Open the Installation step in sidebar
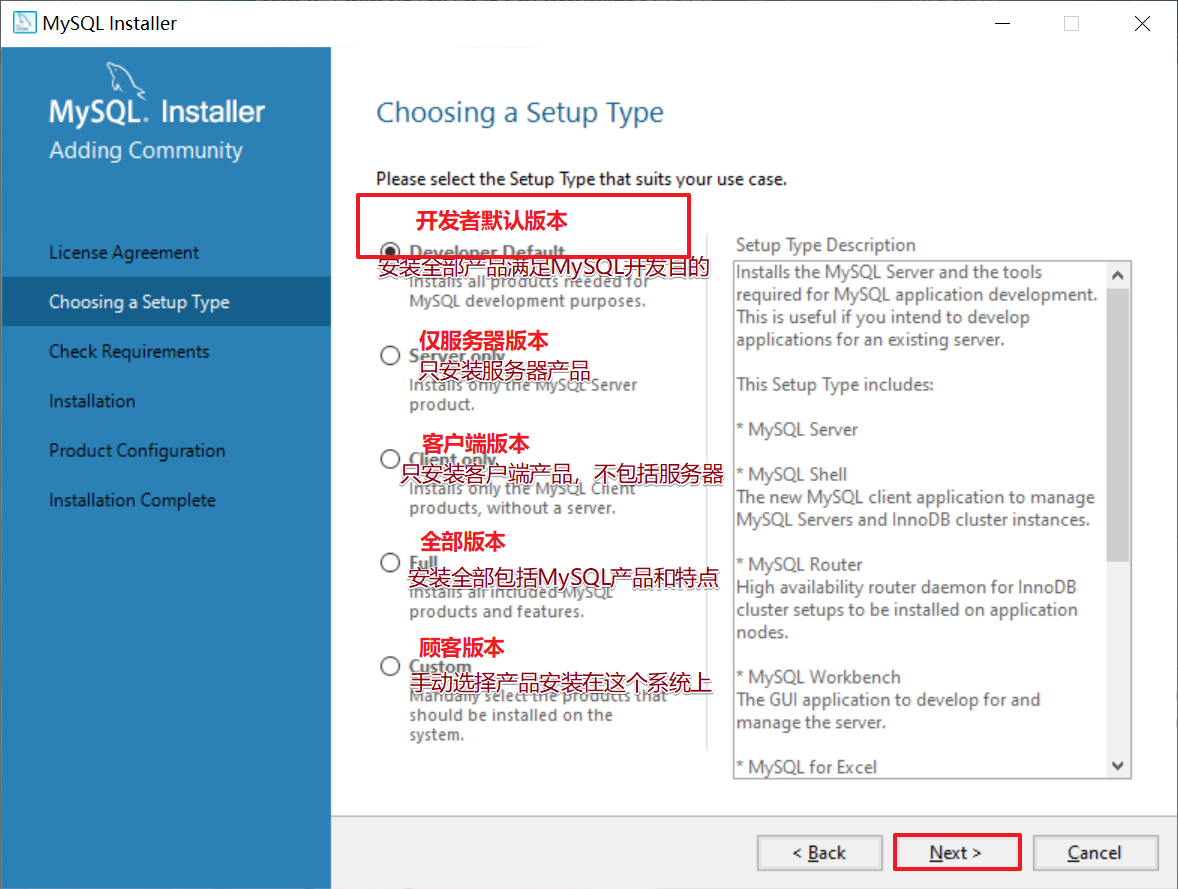This screenshot has height=889, width=1178. pyautogui.click(x=92, y=401)
